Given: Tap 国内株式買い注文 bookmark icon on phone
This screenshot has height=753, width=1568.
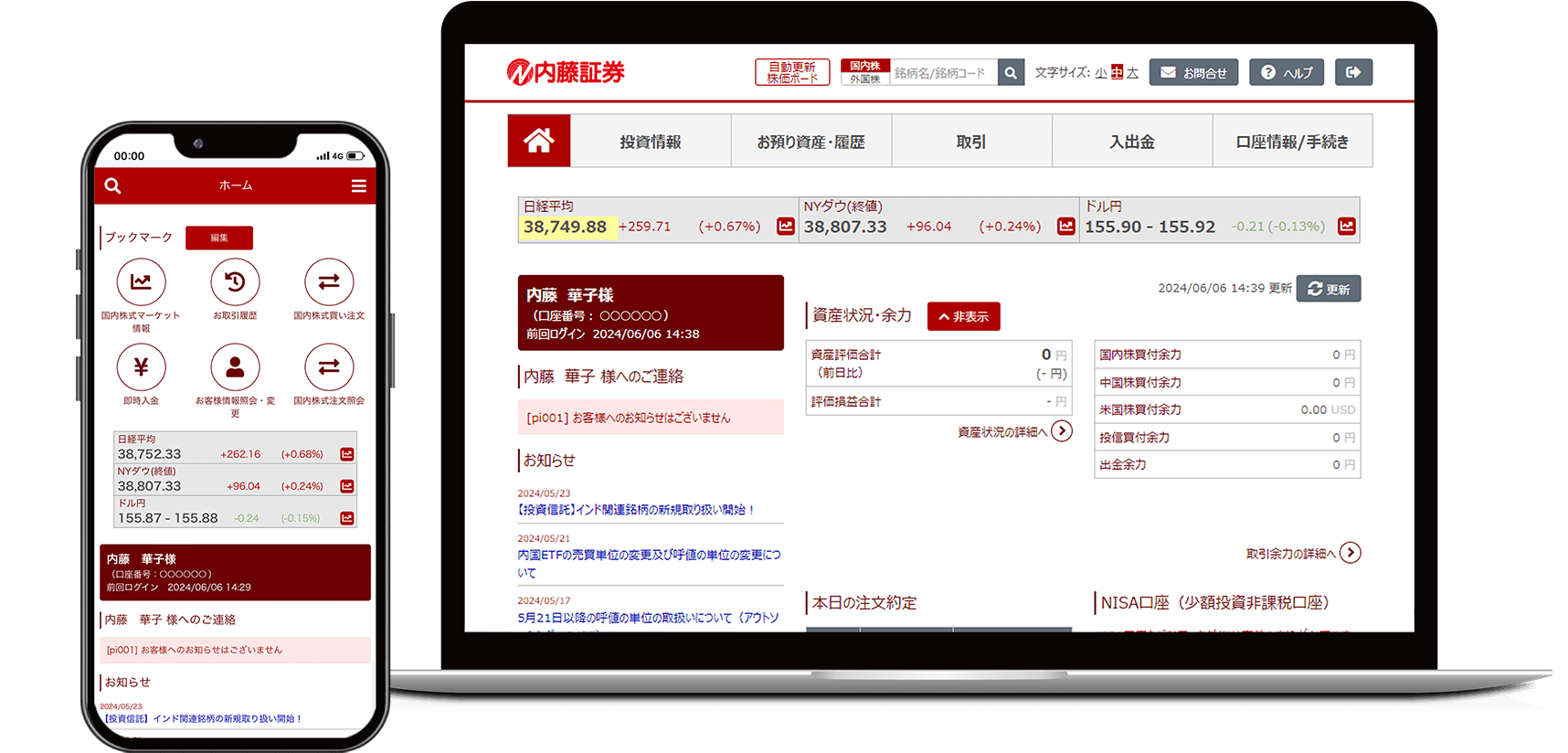Looking at the screenshot, I should click(329, 282).
